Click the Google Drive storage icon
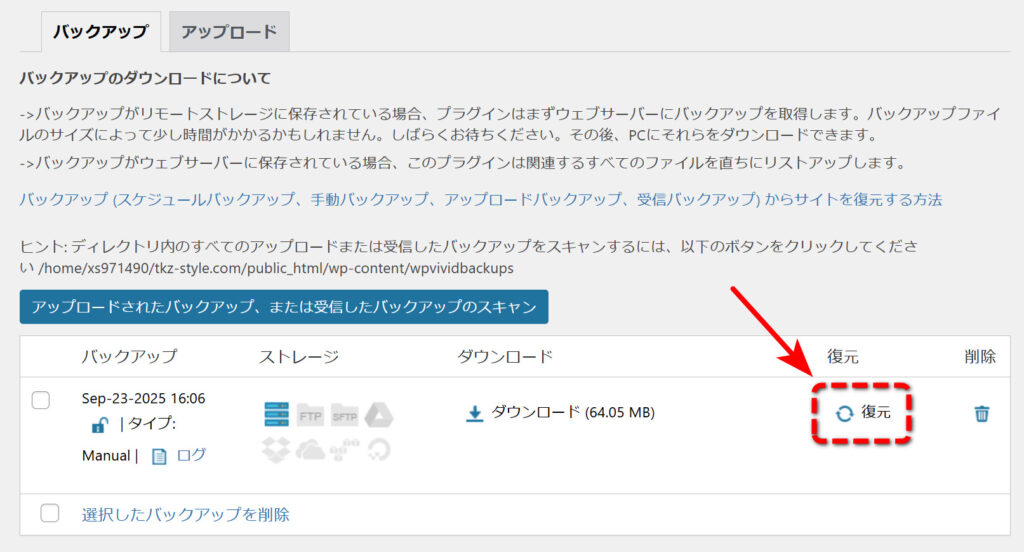1024x552 pixels. pos(378,414)
